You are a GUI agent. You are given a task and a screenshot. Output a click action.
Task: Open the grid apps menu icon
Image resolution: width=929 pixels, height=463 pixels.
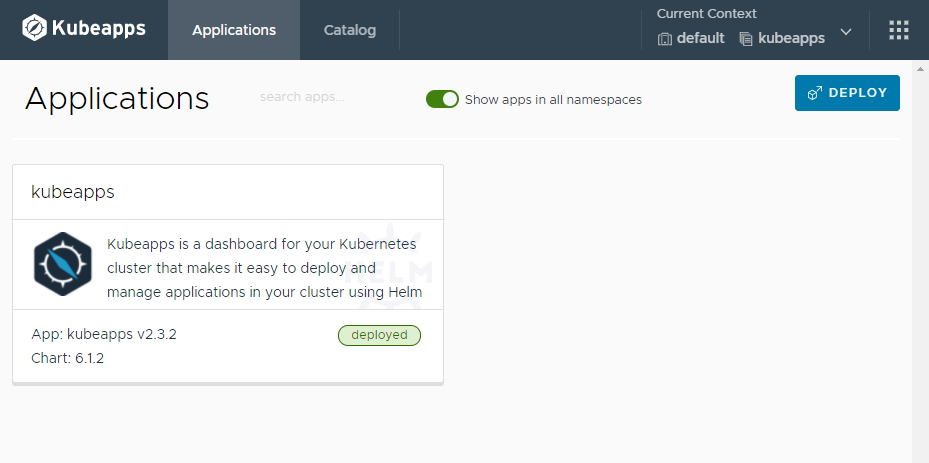pyautogui.click(x=898, y=30)
